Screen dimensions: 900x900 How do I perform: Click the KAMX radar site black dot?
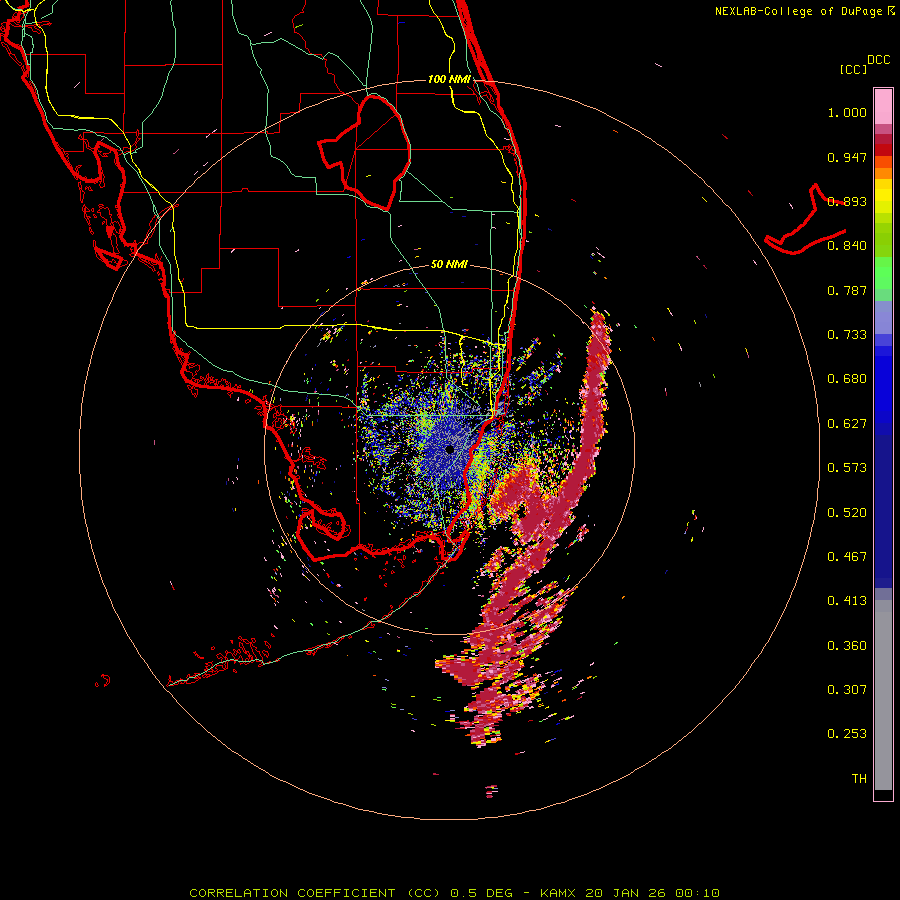449,449
